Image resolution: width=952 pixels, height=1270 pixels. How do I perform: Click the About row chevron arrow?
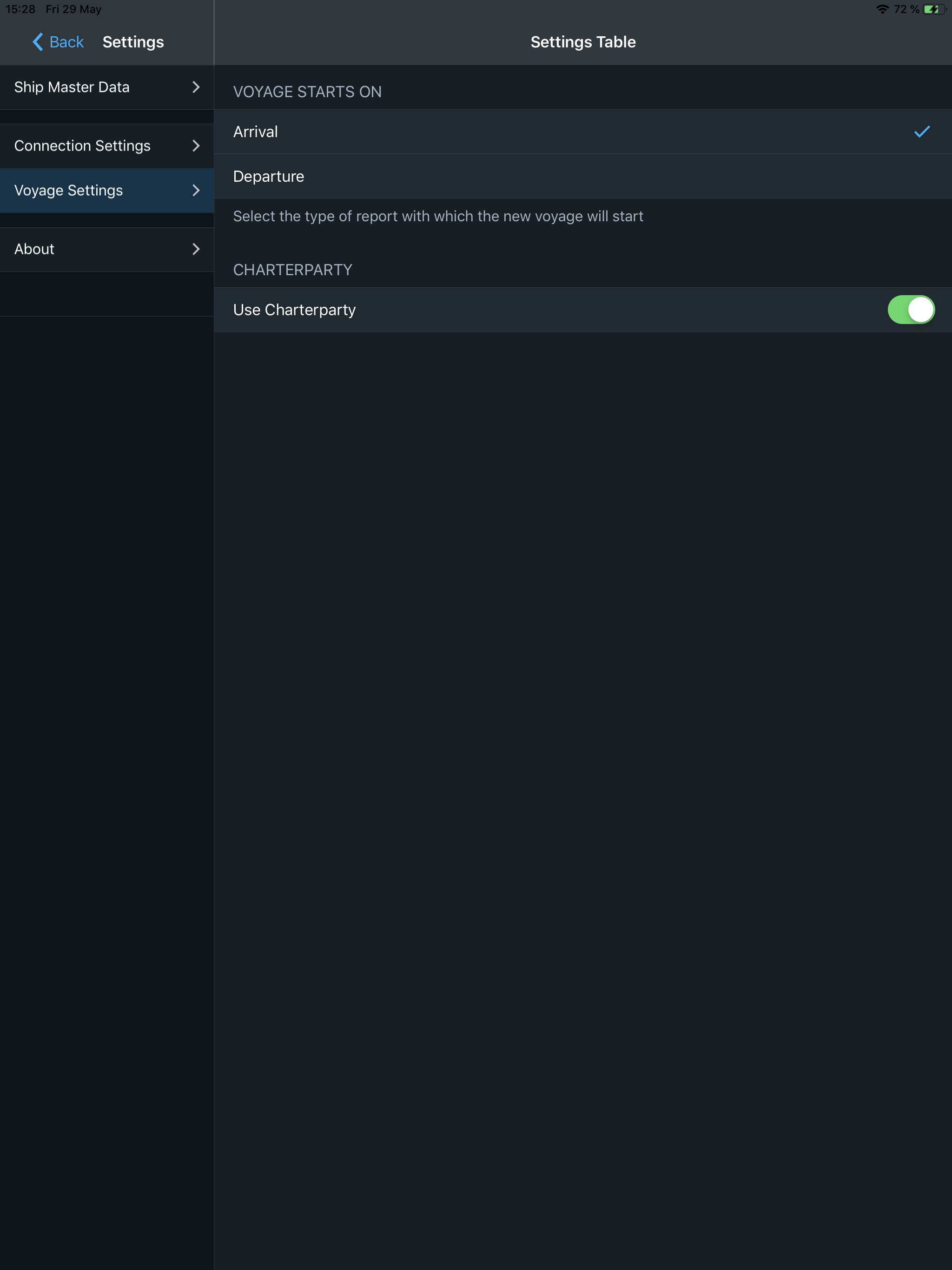point(196,249)
